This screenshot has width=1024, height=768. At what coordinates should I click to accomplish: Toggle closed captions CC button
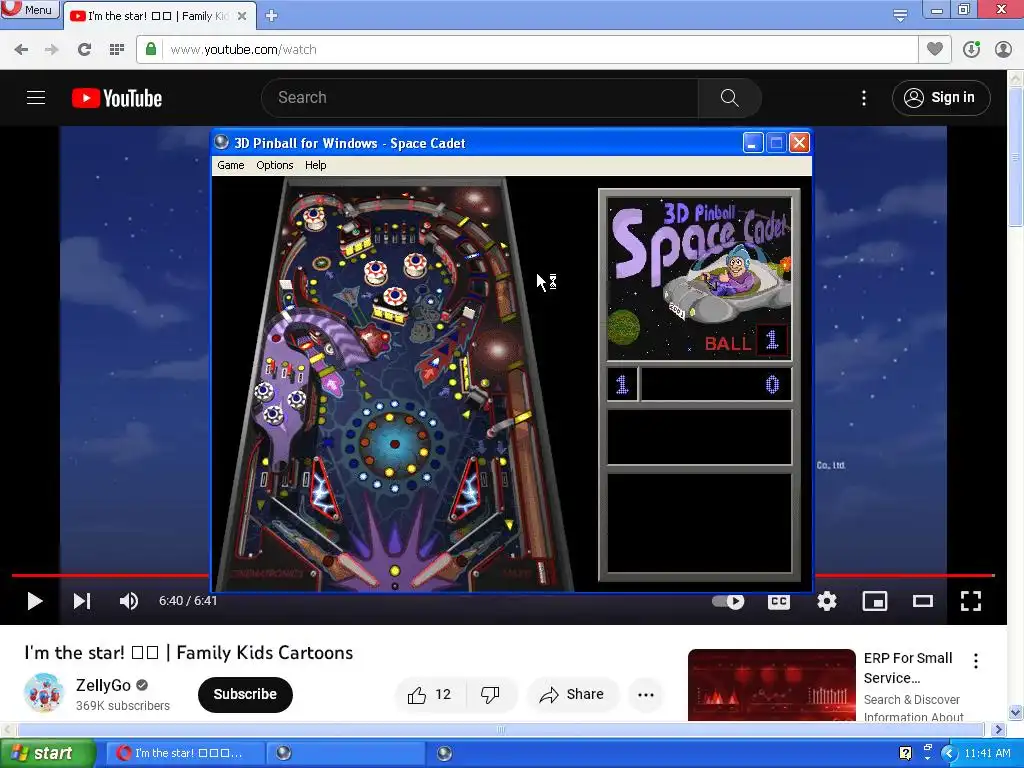778,601
